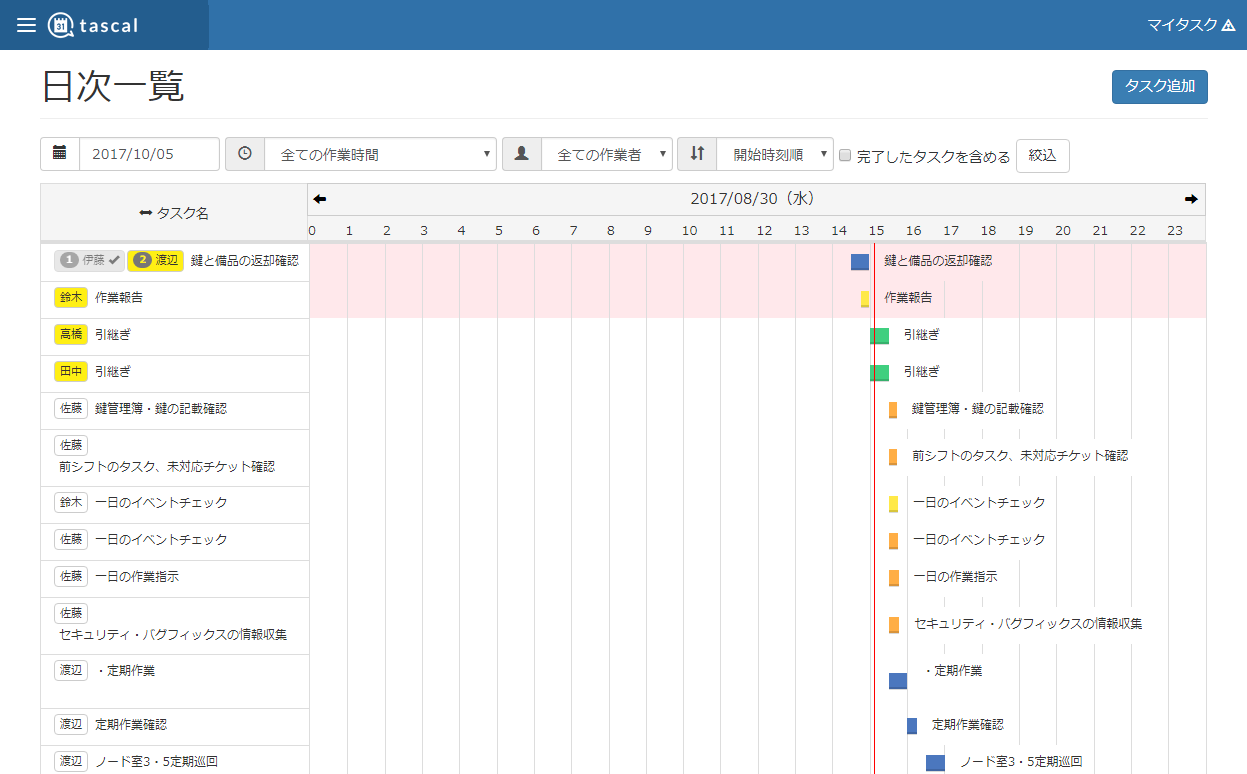Screen dimensions: 1247x774
Task: Open 開始時刻順 sort dropdown
Action: point(775,154)
